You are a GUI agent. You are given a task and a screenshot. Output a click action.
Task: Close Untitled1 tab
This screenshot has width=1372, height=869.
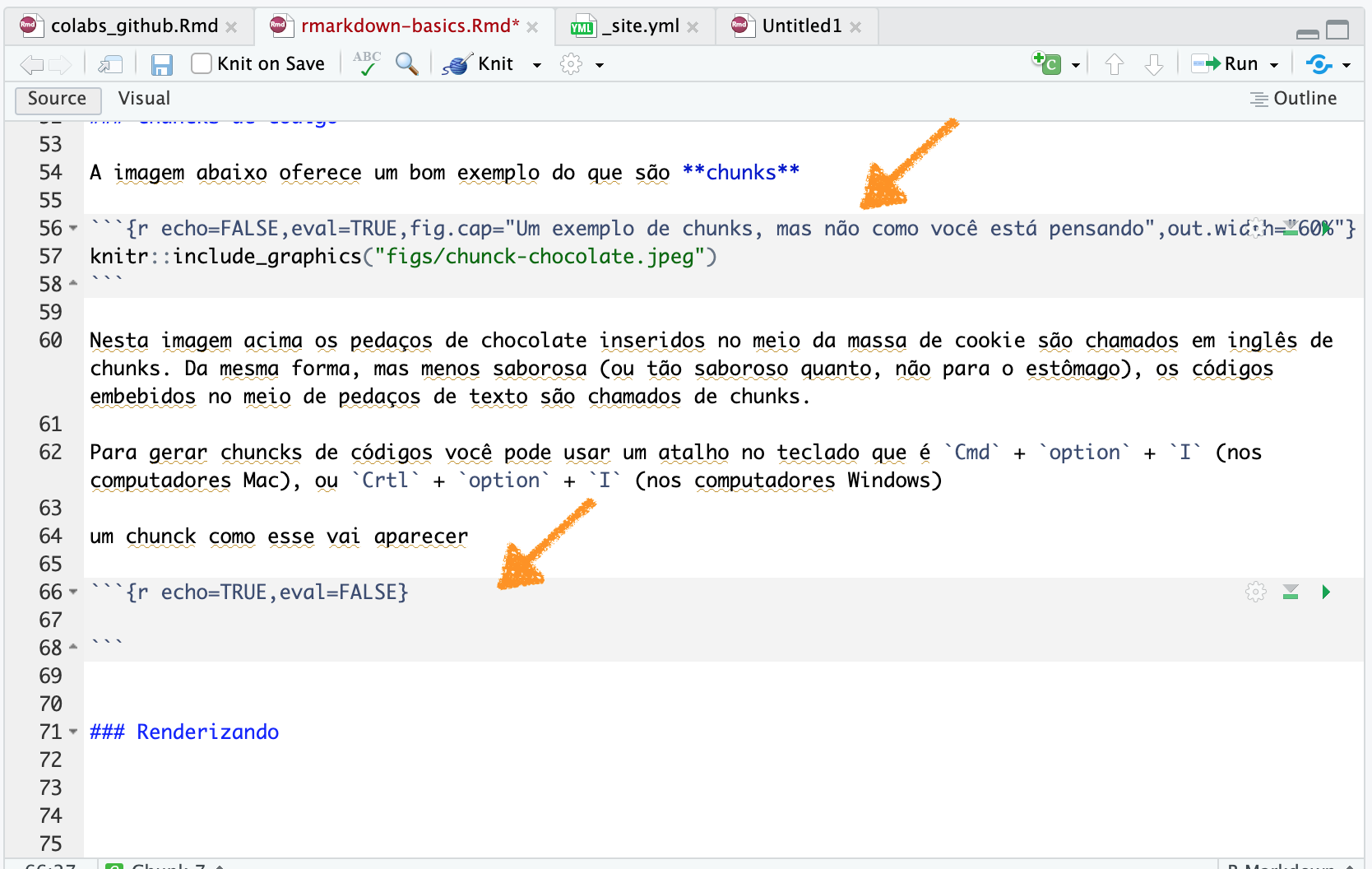pos(855,27)
